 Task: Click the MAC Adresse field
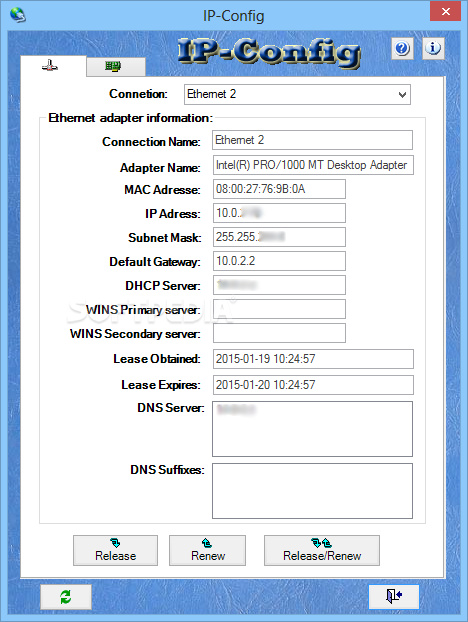[x=279, y=189]
